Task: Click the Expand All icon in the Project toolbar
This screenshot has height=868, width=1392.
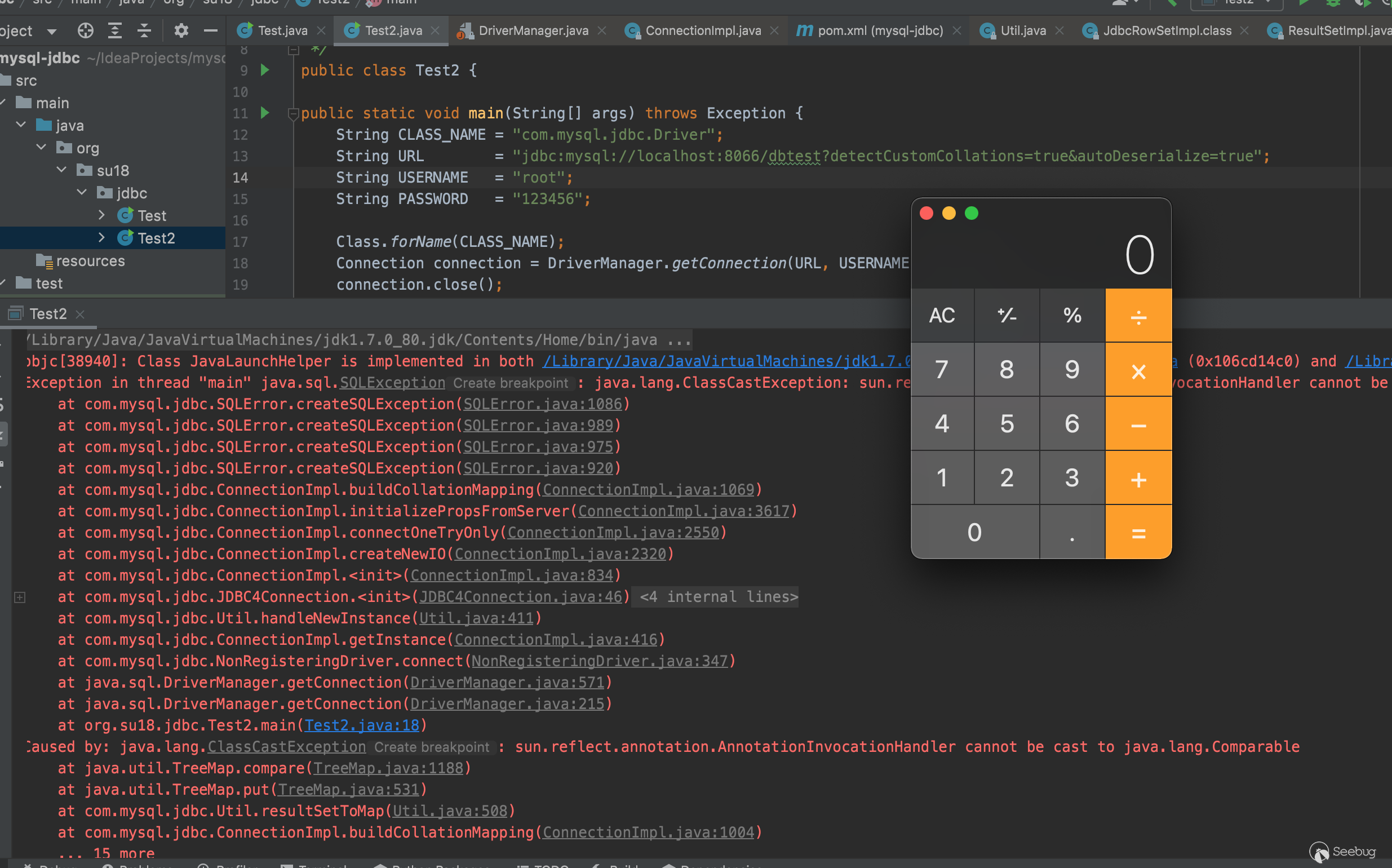Action: tap(115, 30)
